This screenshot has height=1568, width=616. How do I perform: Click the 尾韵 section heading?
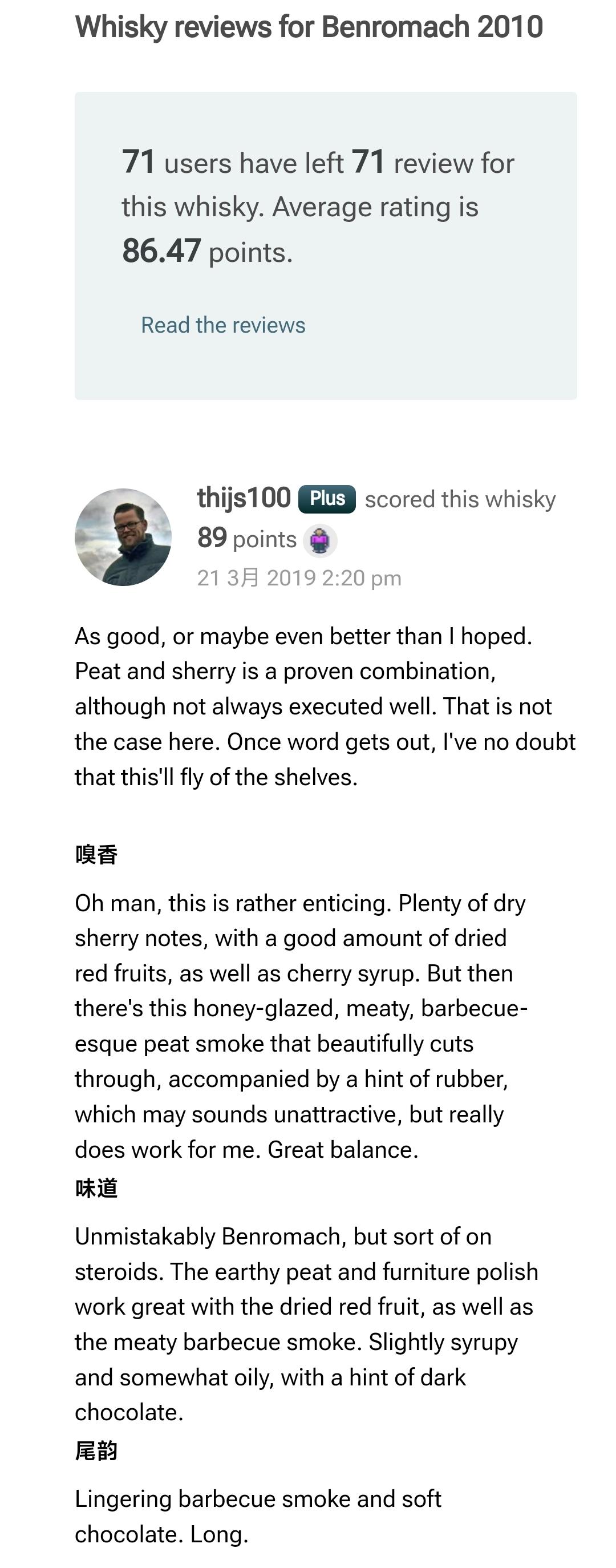pyautogui.click(x=96, y=1450)
